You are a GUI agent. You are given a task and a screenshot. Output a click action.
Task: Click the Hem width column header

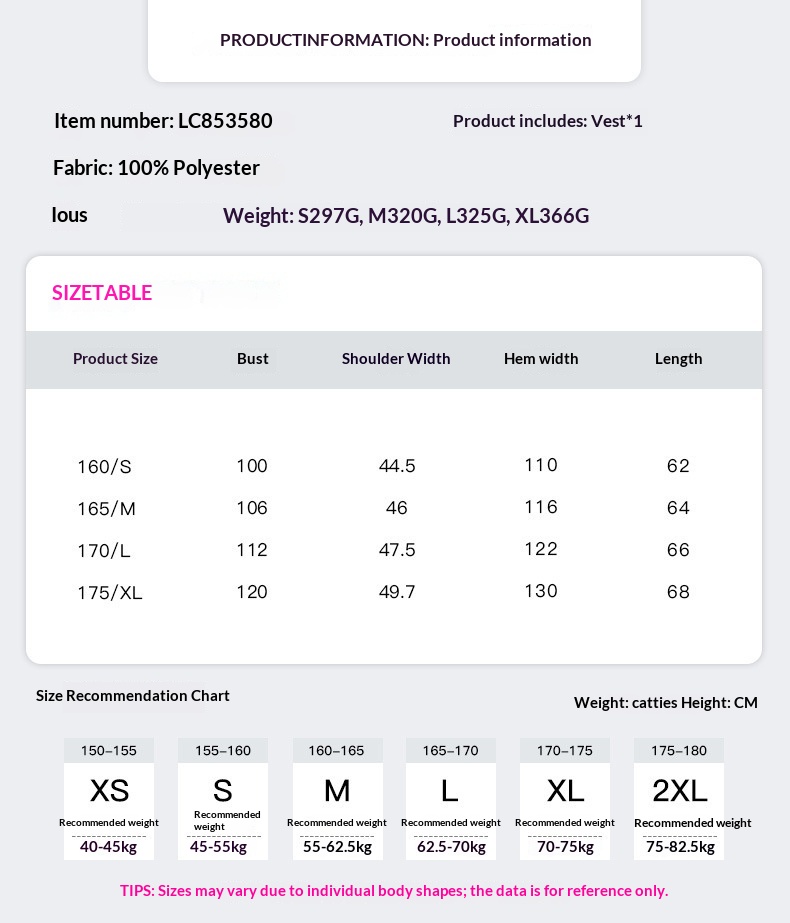541,359
